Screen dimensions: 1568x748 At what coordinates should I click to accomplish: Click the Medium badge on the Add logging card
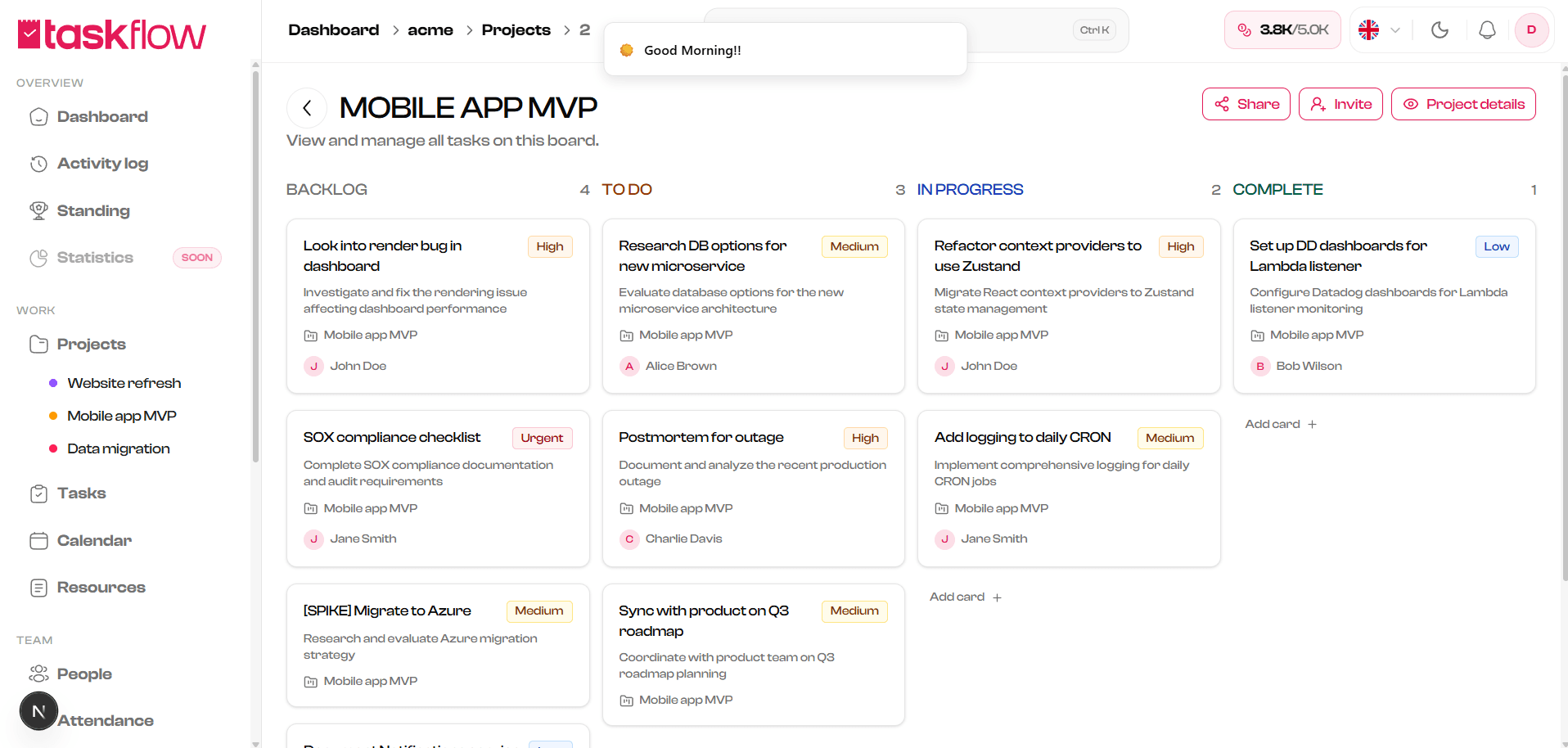click(1169, 438)
